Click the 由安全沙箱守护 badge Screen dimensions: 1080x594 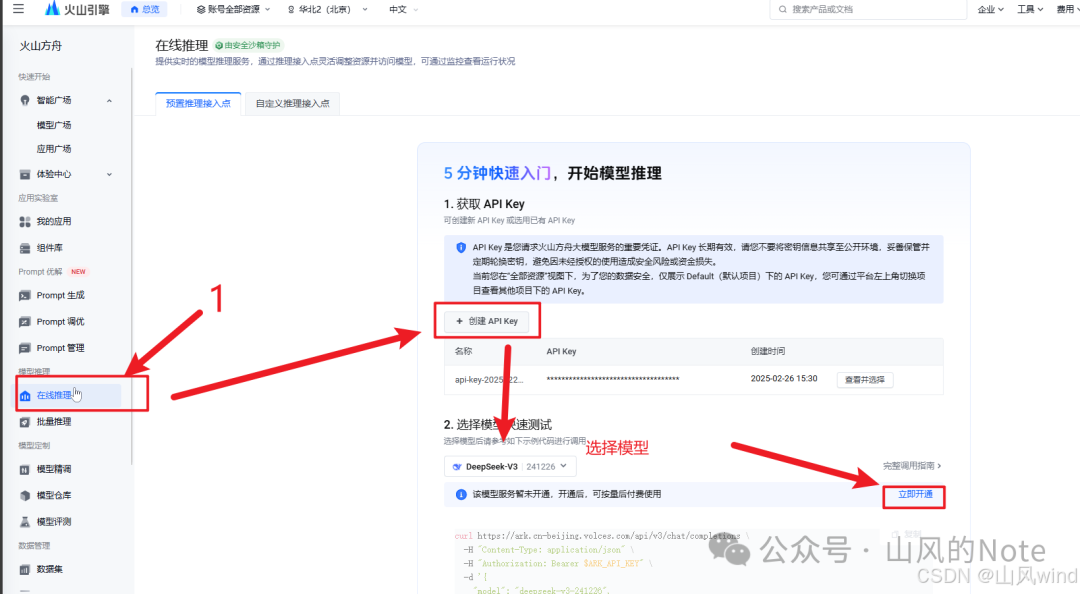[248, 45]
